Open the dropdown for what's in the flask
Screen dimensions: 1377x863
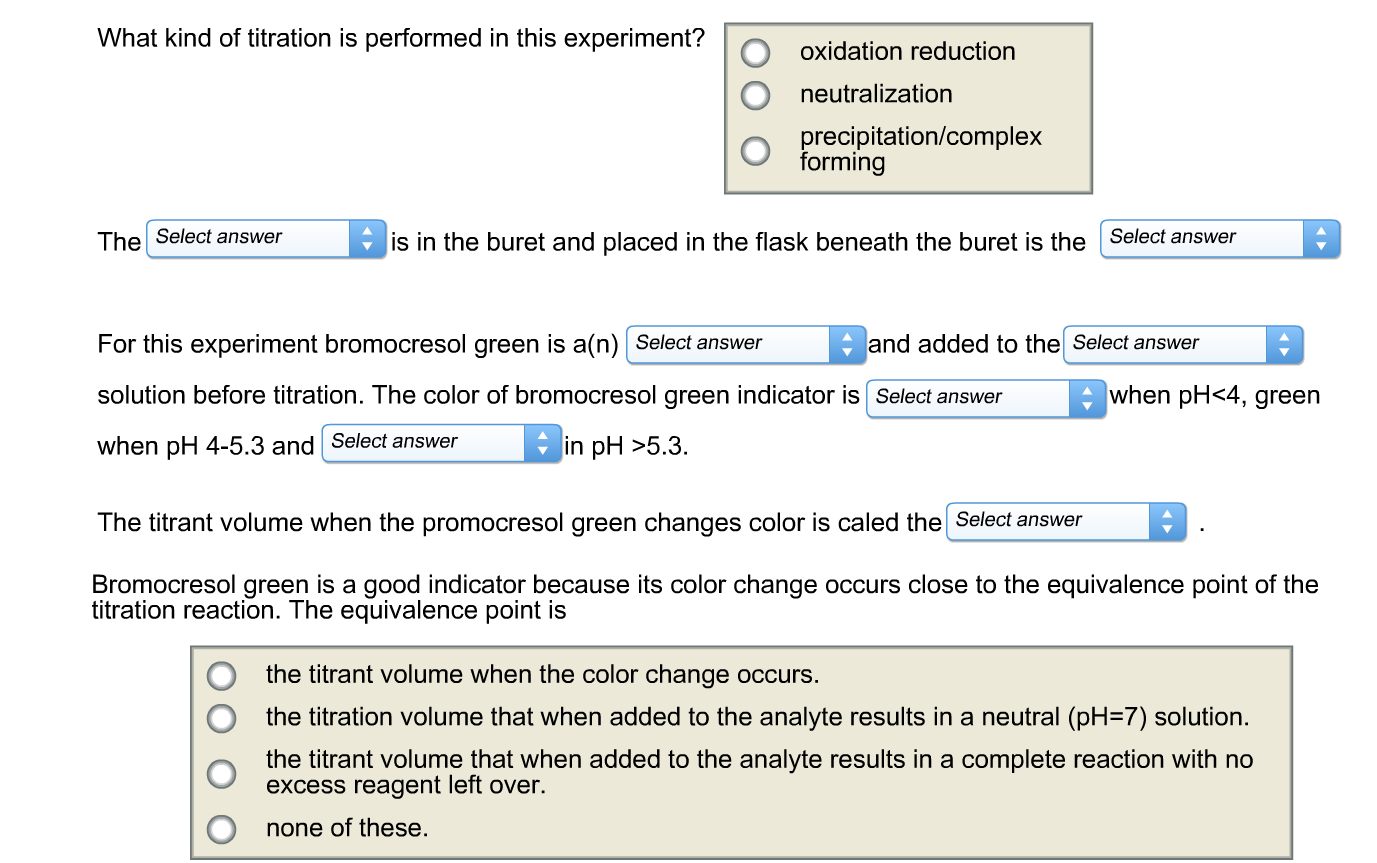[1200, 238]
